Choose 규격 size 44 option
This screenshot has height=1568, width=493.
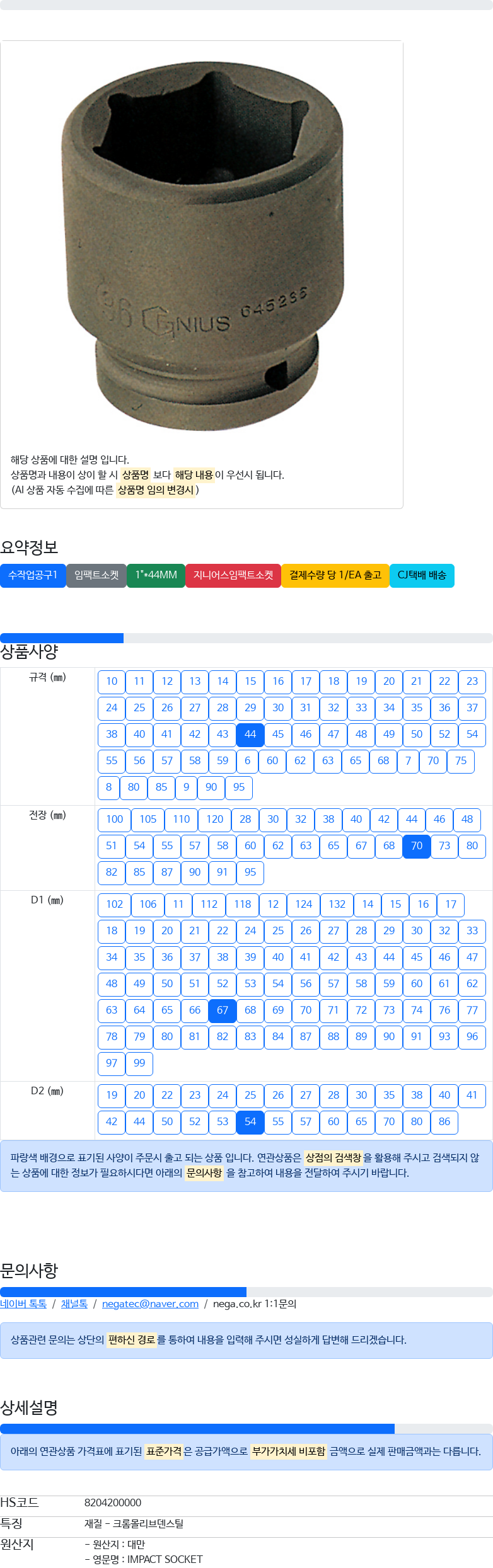tap(250, 735)
